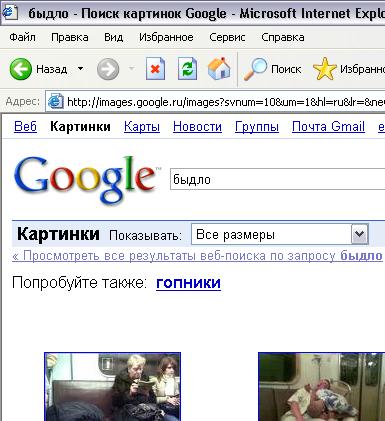Go to the Home page icon

coord(219,68)
